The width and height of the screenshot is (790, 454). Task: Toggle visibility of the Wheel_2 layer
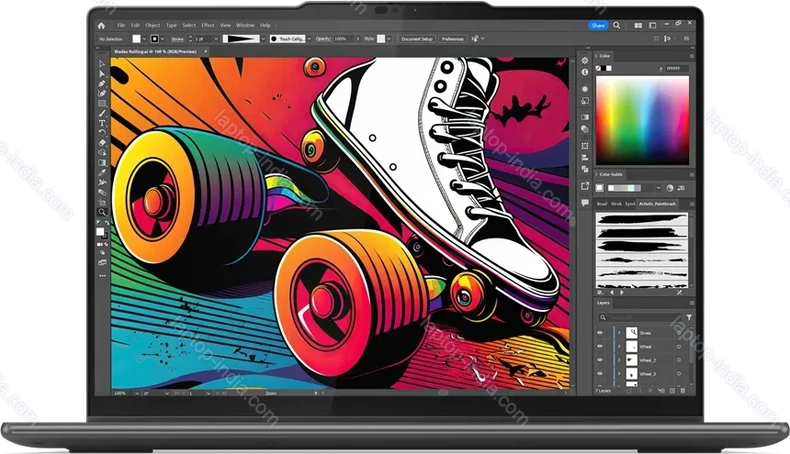pyautogui.click(x=600, y=360)
